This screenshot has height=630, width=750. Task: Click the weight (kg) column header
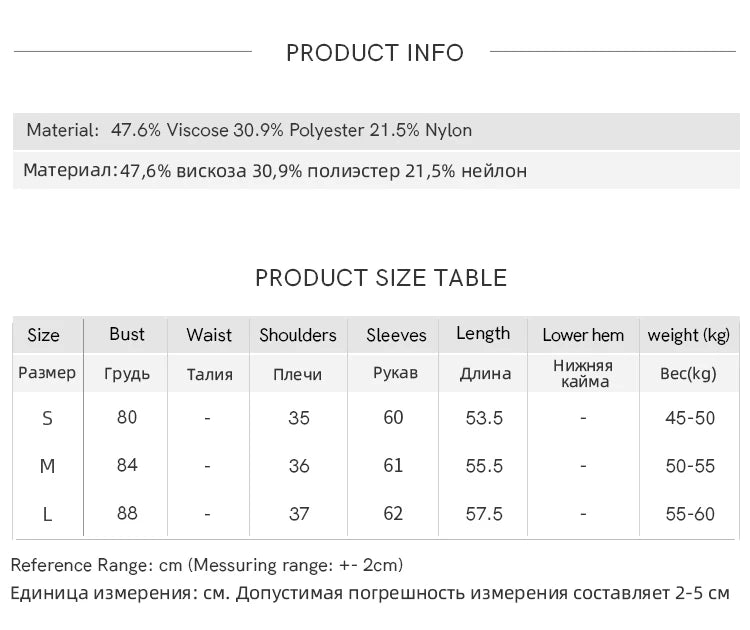click(689, 335)
